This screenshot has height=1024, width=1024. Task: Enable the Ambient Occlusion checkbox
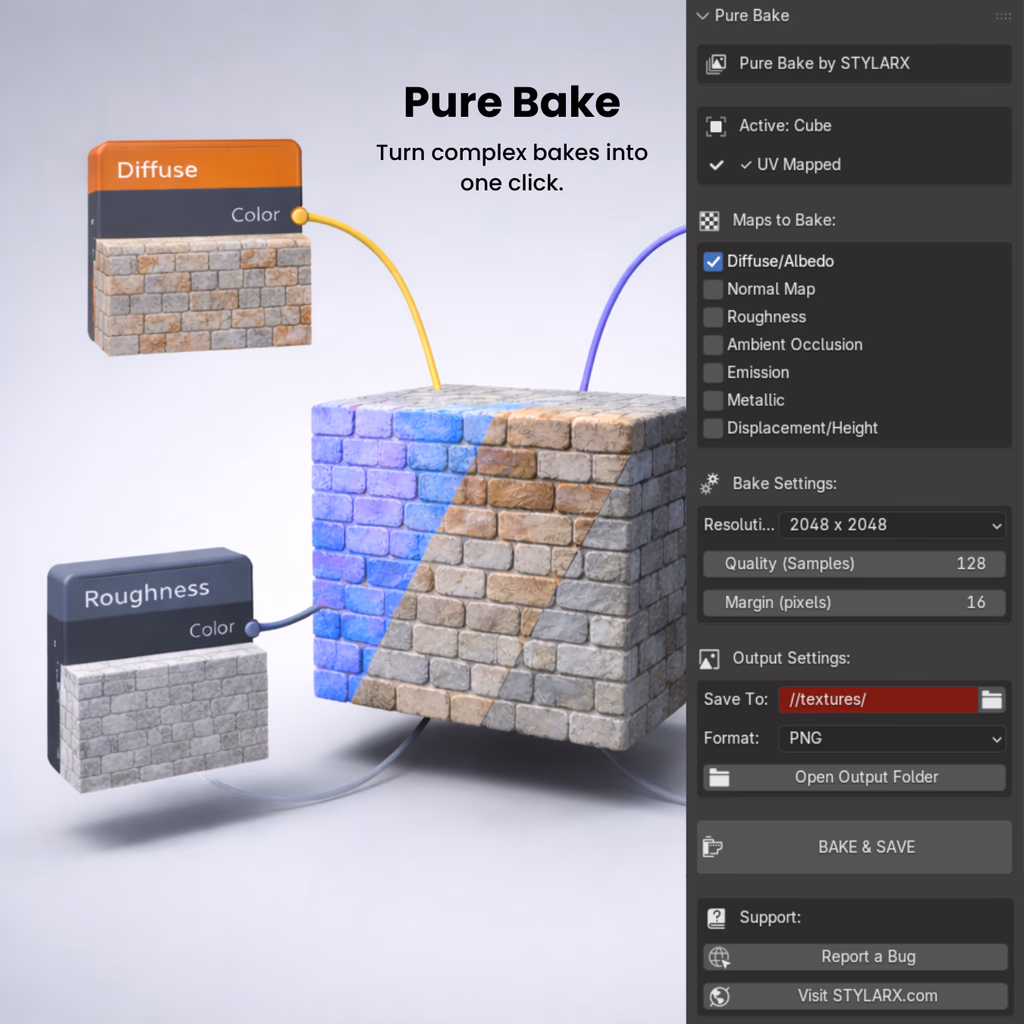pyautogui.click(x=712, y=345)
